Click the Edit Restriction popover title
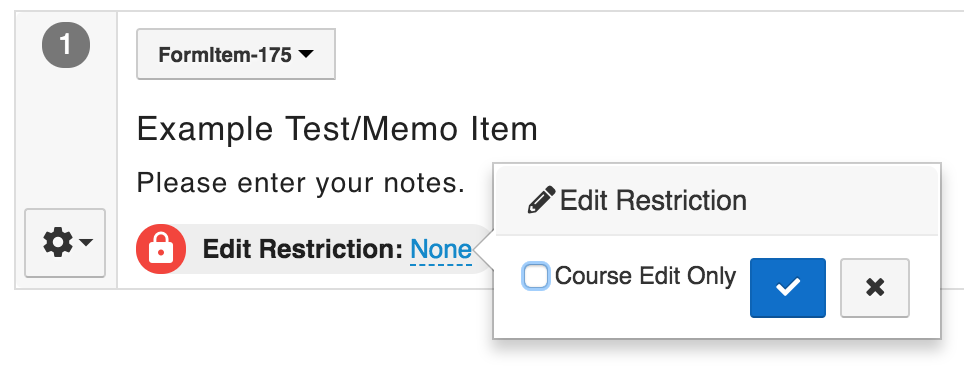The height and width of the screenshot is (366, 964). [653, 201]
